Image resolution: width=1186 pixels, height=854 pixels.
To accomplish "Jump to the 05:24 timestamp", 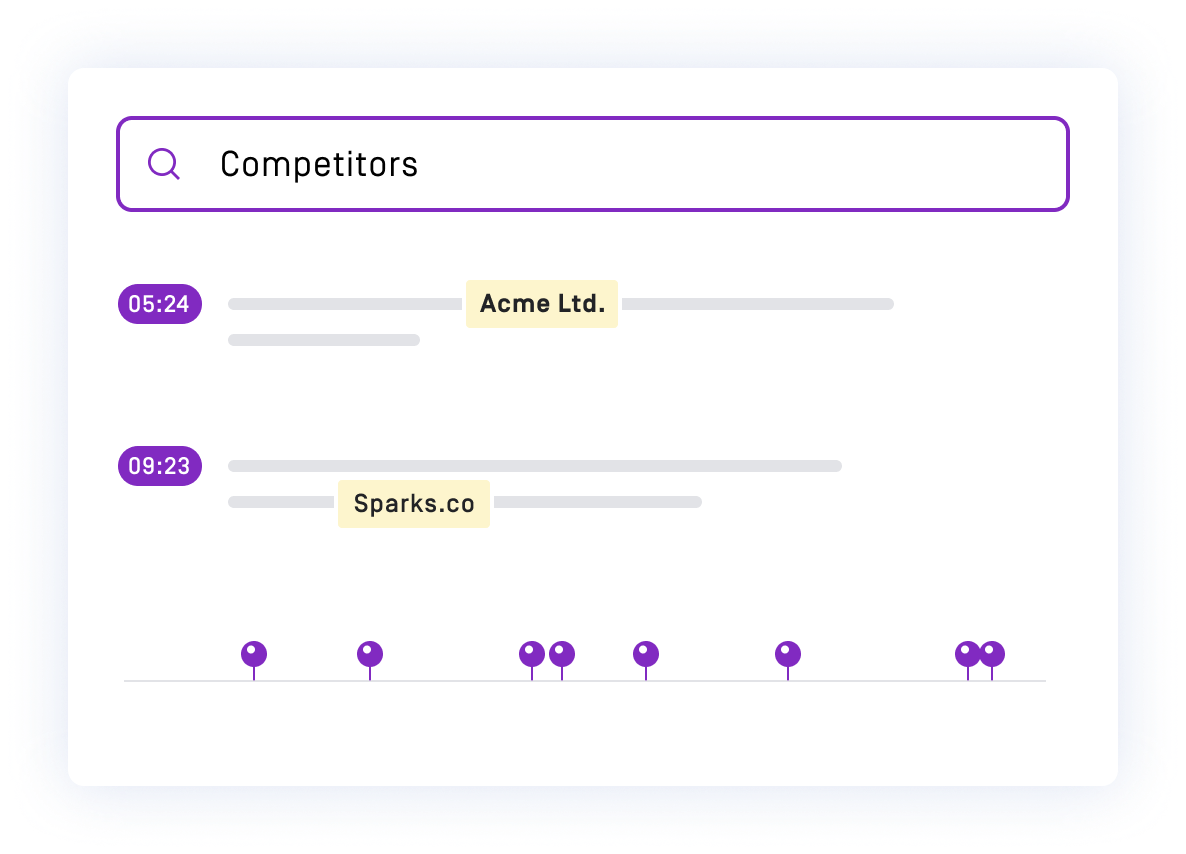I will click(160, 304).
